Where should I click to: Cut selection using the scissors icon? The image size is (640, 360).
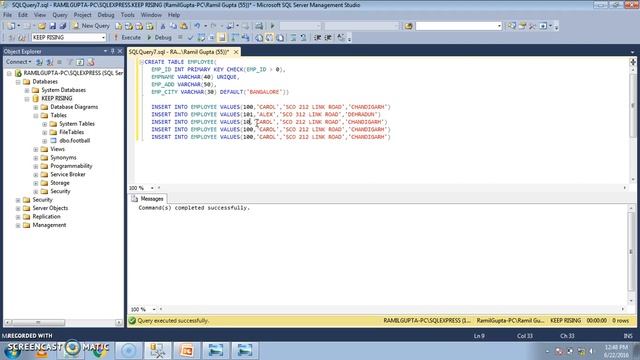click(162, 26)
